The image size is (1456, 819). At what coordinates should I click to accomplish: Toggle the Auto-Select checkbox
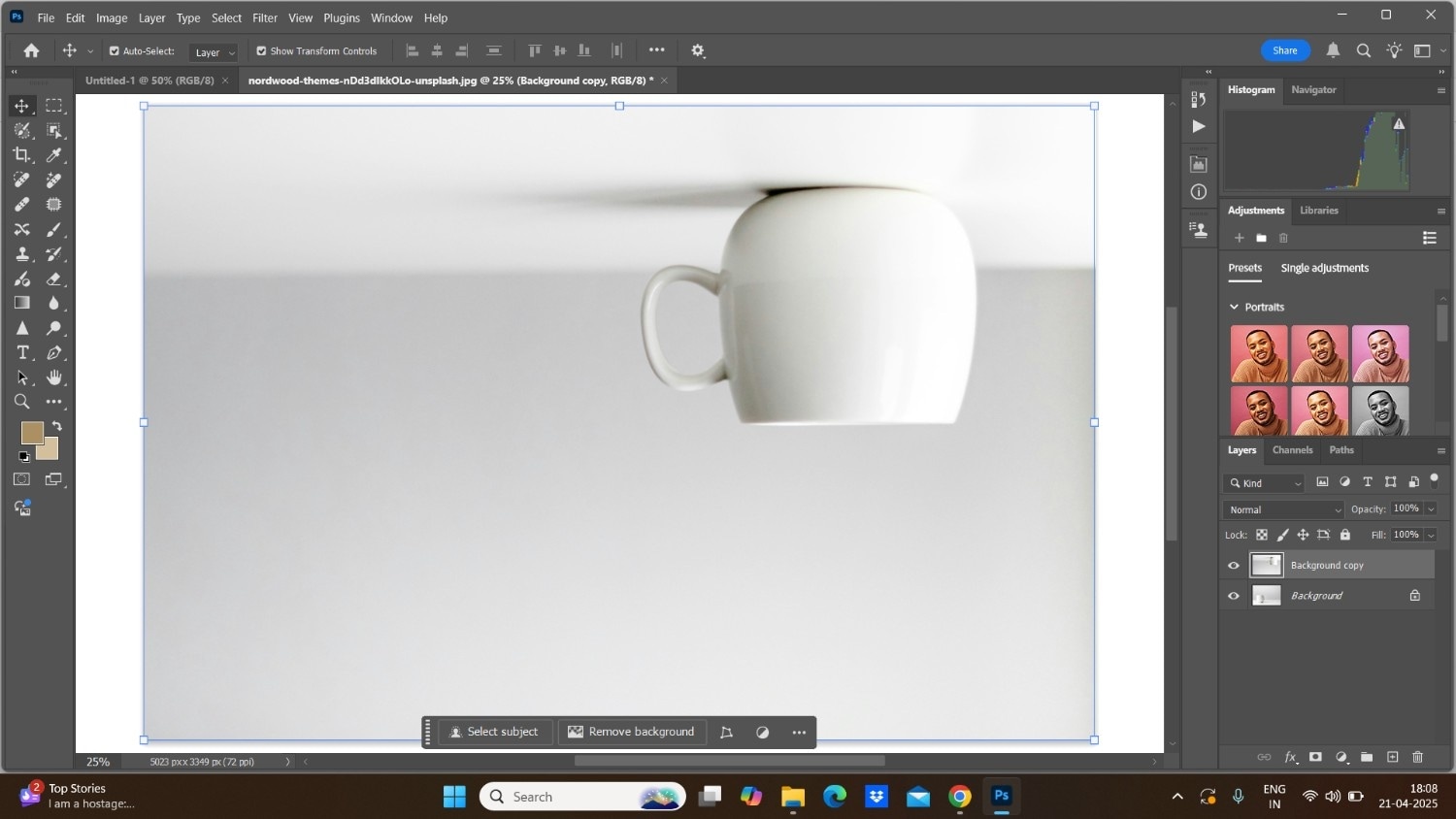click(115, 50)
